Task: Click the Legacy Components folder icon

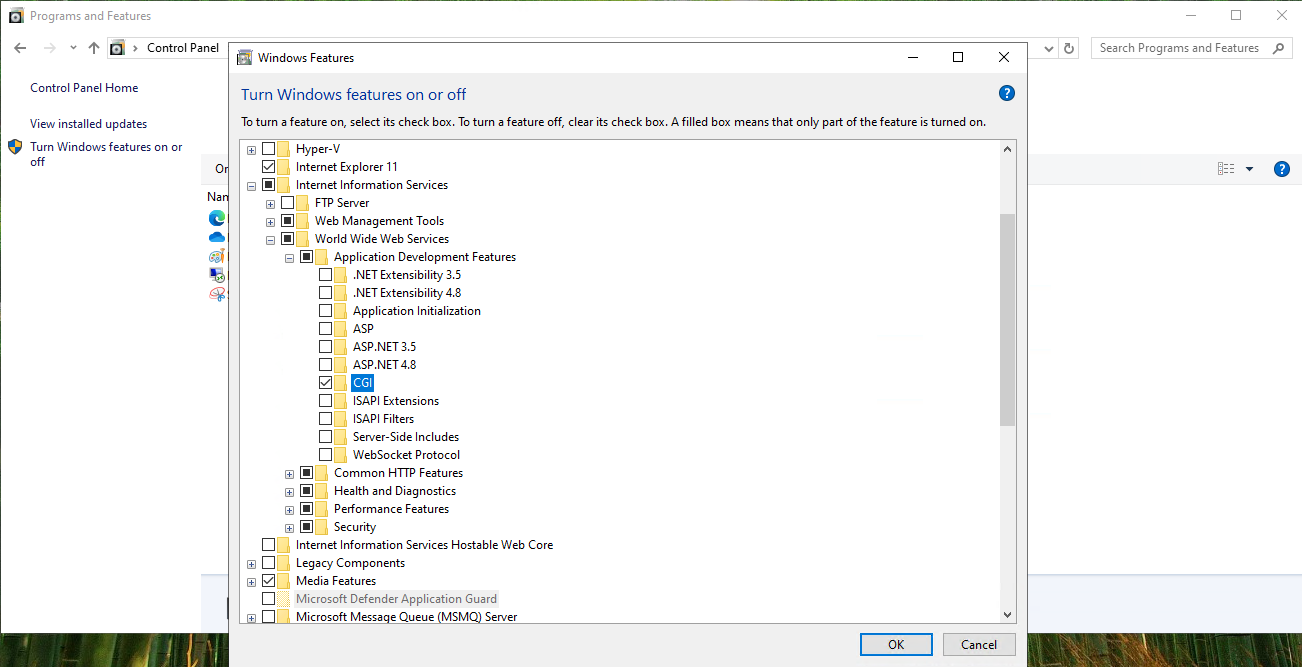Action: (284, 563)
